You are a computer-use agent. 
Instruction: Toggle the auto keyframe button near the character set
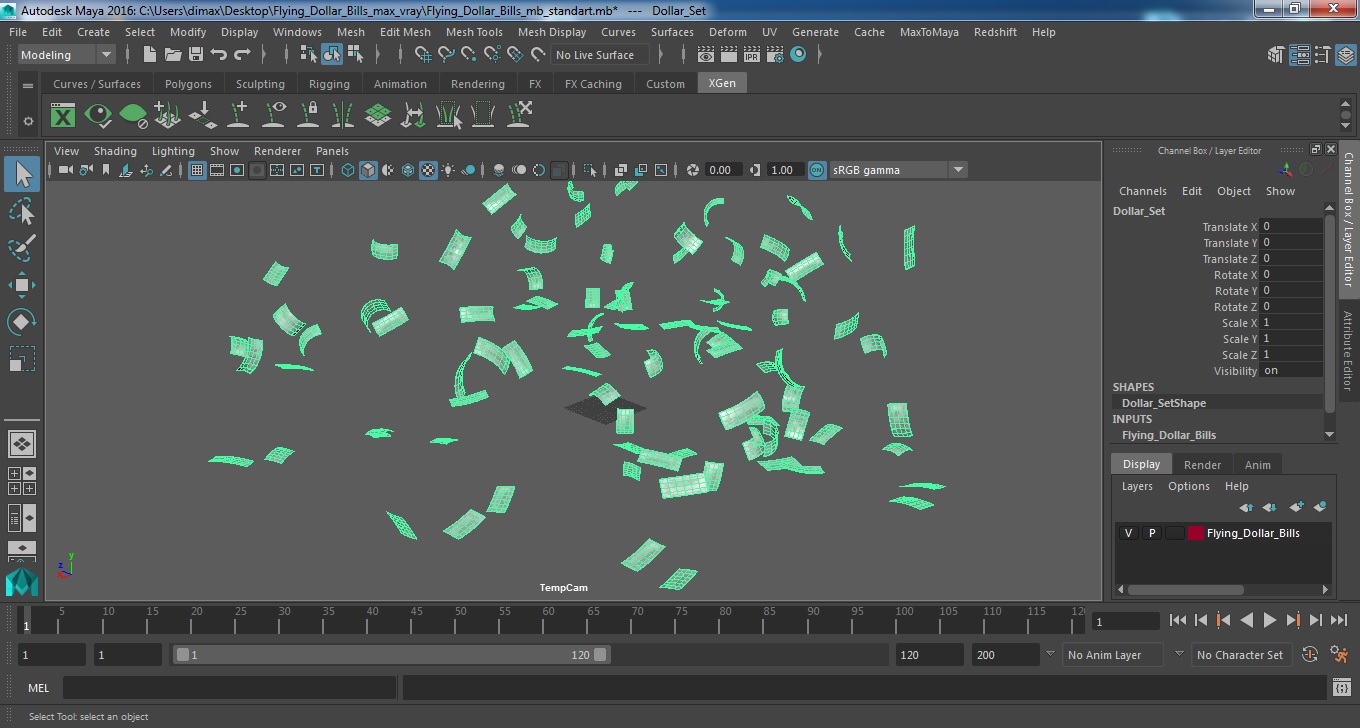[x=1310, y=655]
